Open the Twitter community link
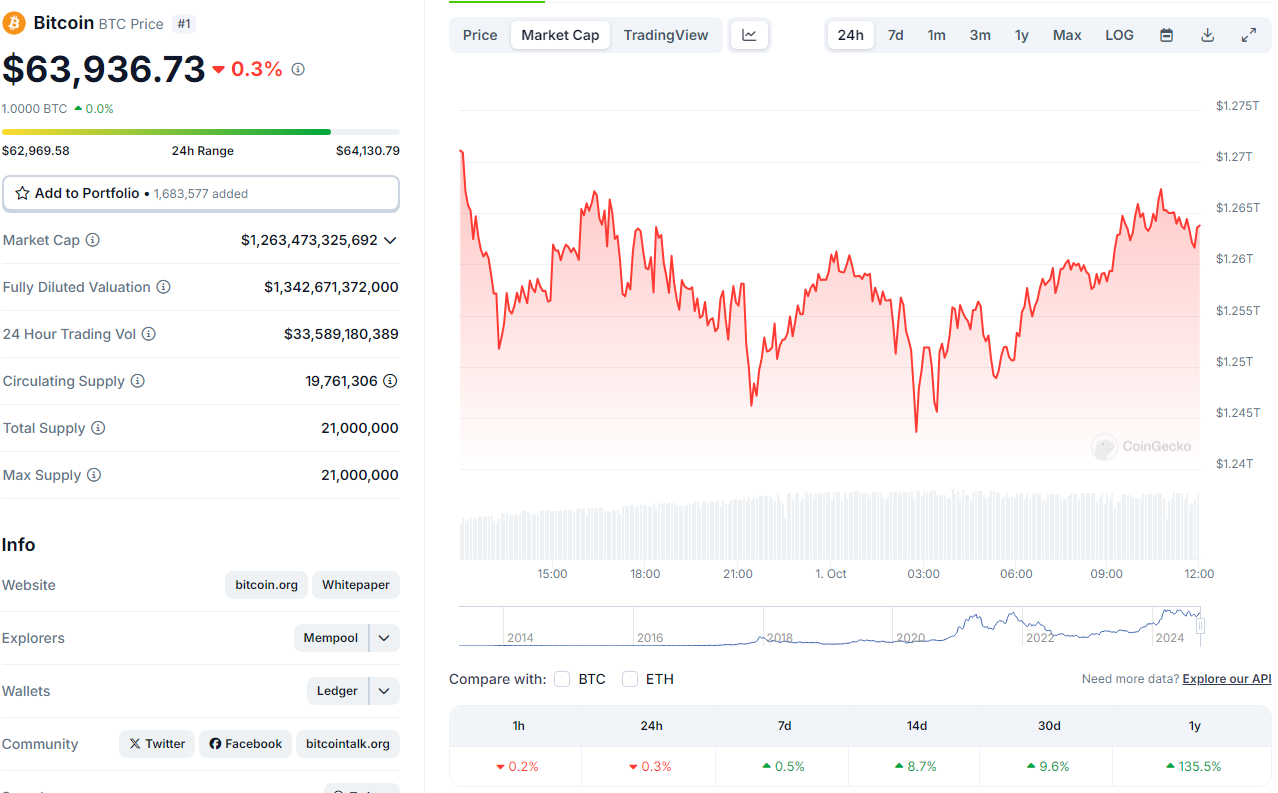 point(157,744)
